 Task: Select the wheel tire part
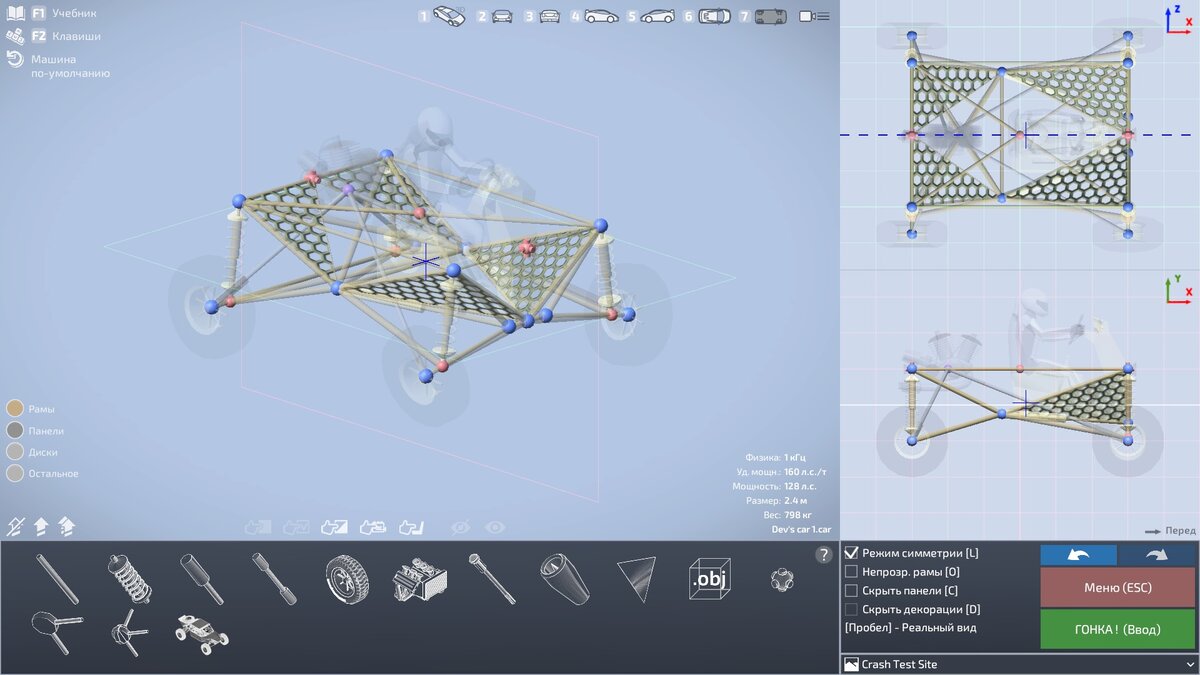click(x=346, y=579)
